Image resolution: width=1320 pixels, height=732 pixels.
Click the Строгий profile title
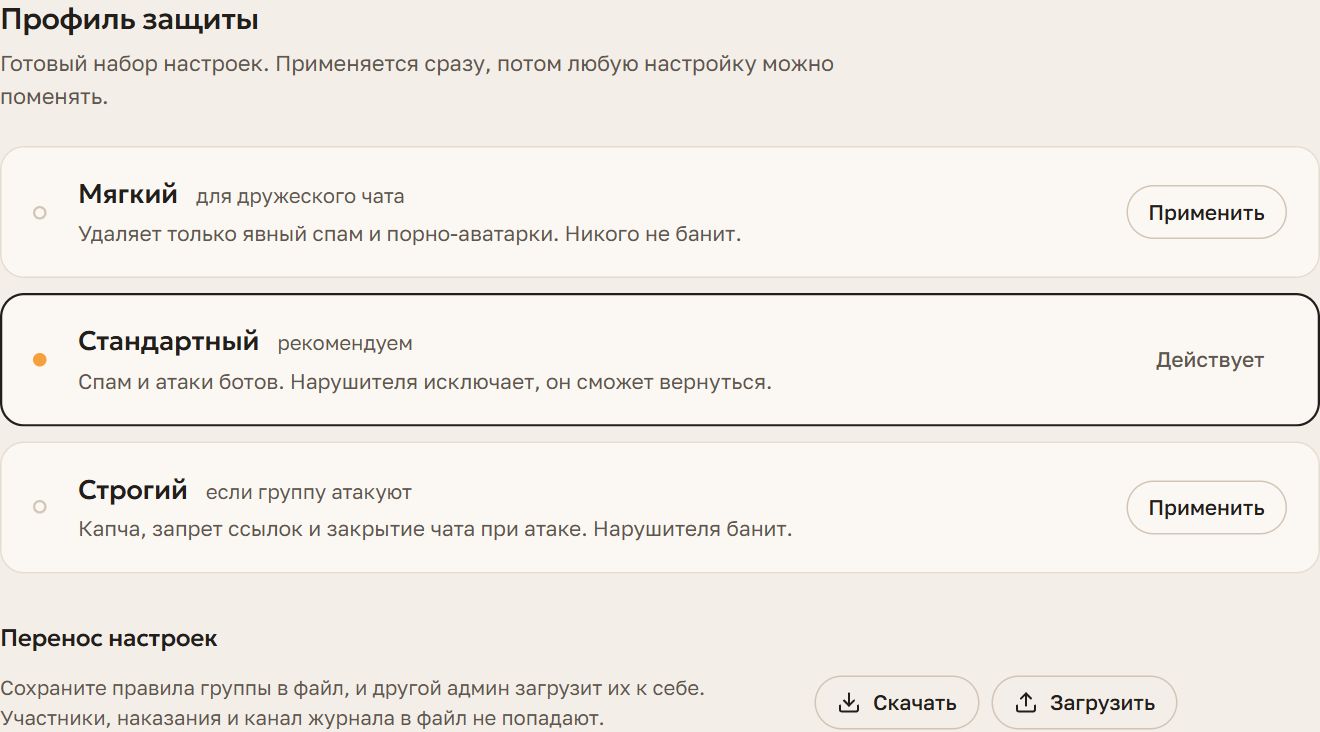(x=133, y=490)
